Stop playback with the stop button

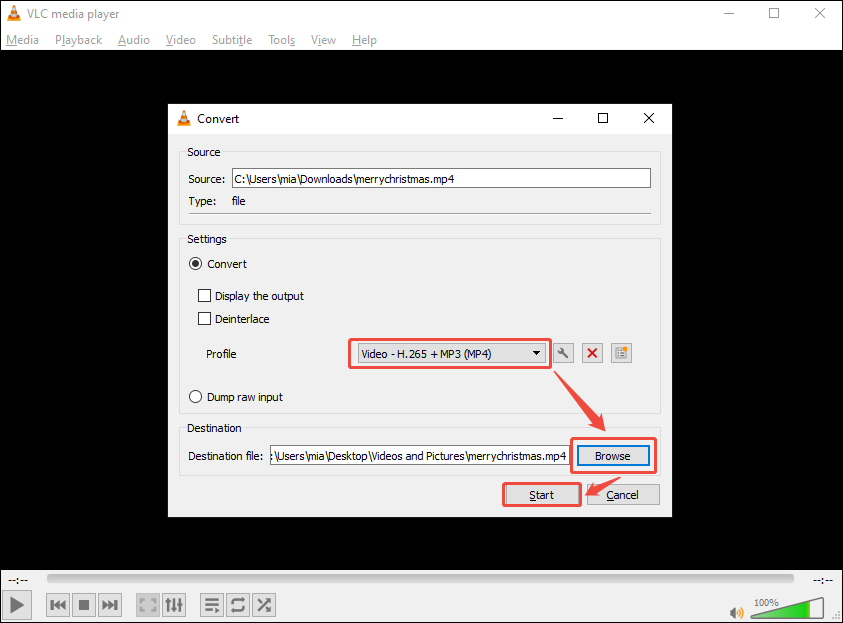pos(84,605)
